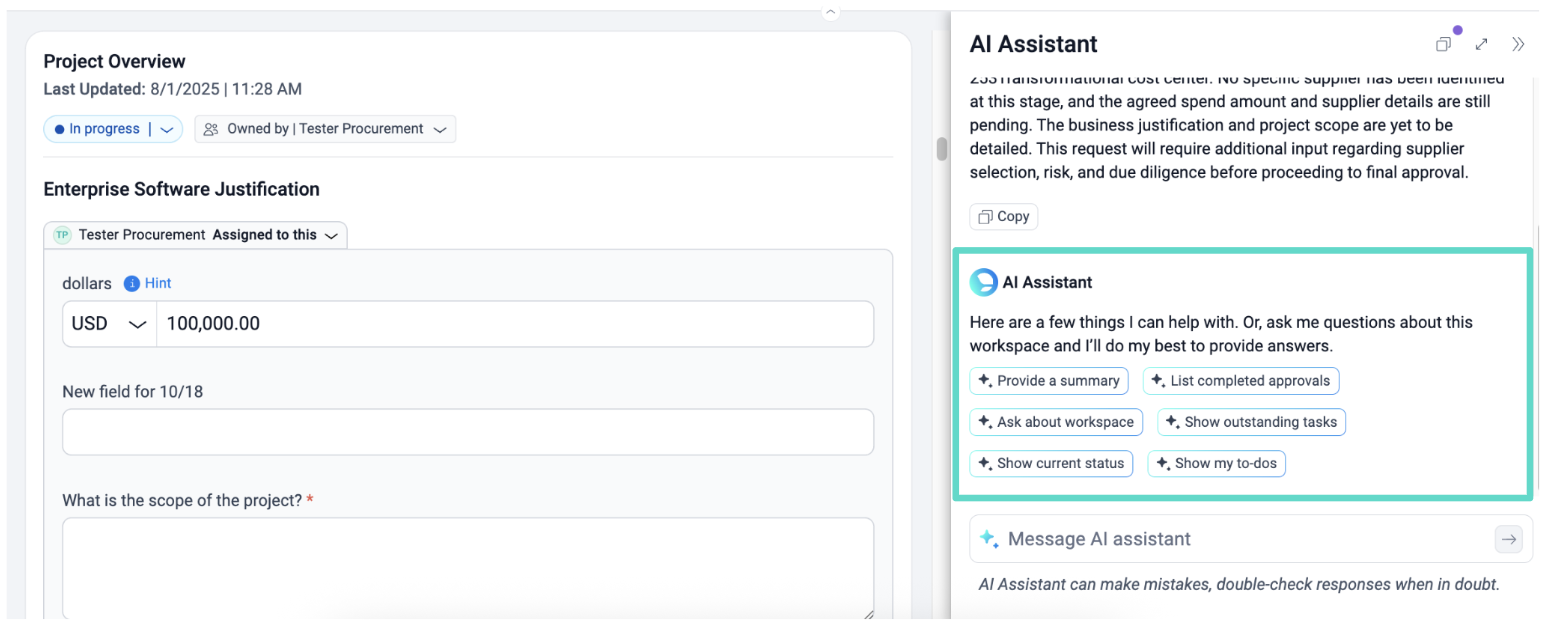1548x620 pixels.
Task: Click the send message arrow icon
Action: [1507, 539]
